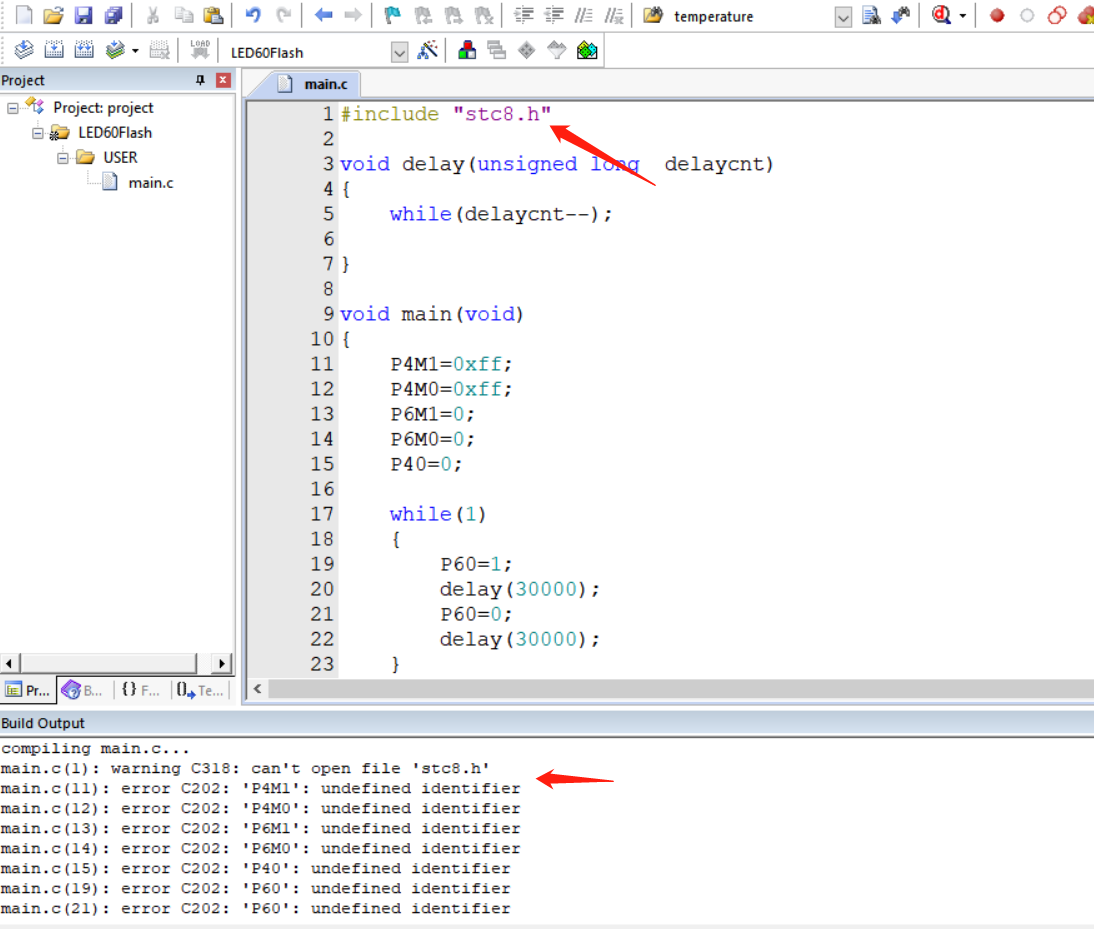Undo the last edit
Viewport: 1094px width, 929px height.
pyautogui.click(x=253, y=15)
